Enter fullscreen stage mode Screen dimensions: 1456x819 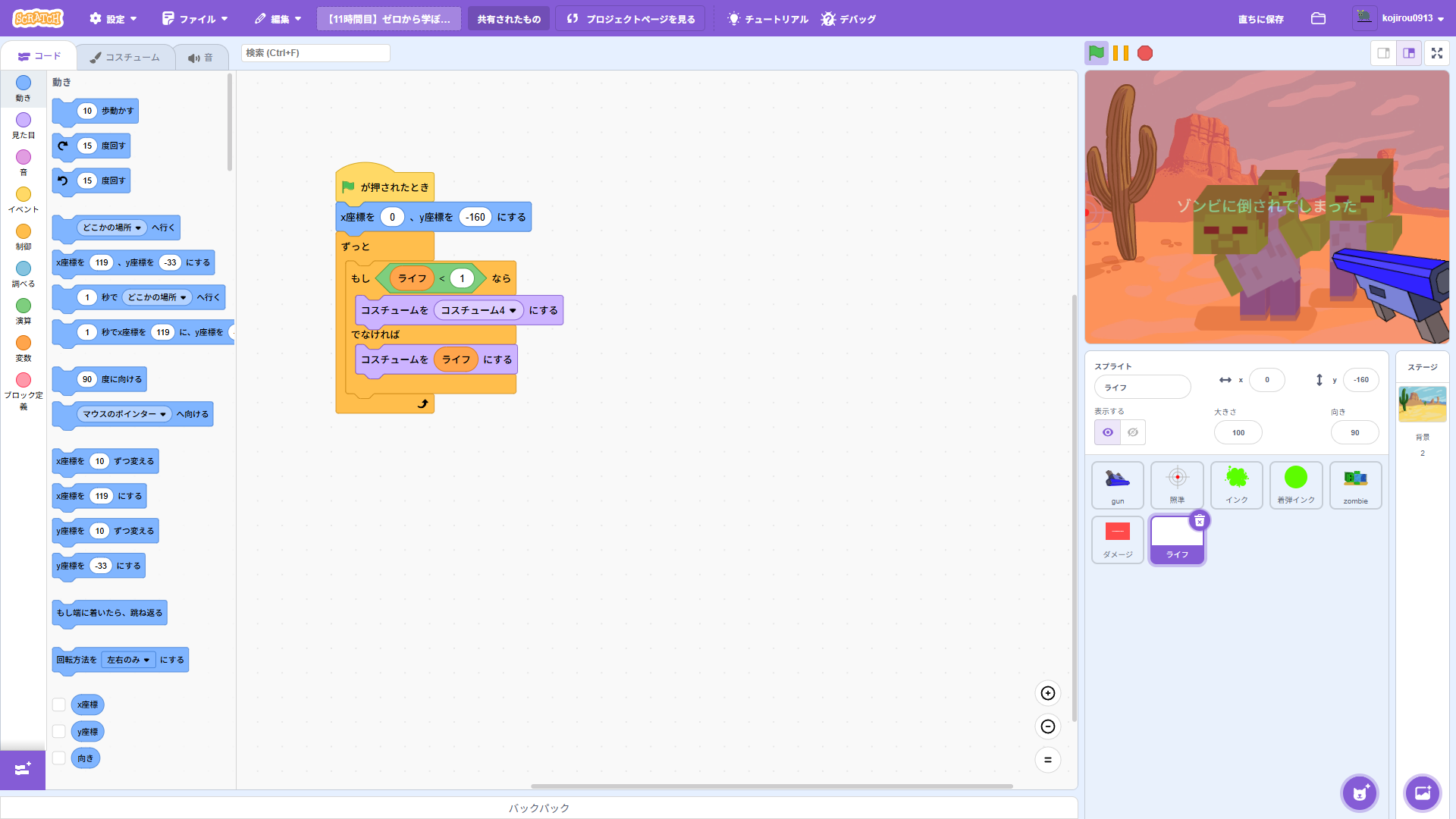pos(1436,53)
